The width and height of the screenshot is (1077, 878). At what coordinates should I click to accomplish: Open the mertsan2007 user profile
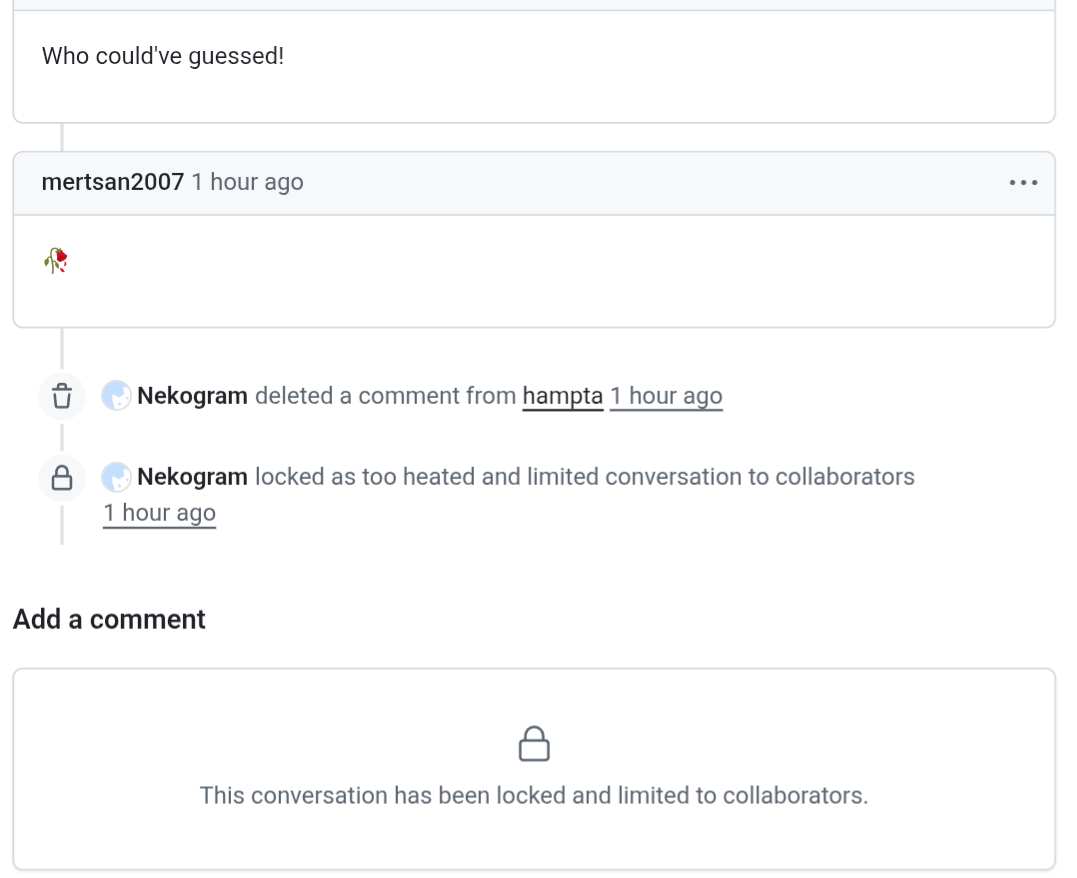(112, 182)
